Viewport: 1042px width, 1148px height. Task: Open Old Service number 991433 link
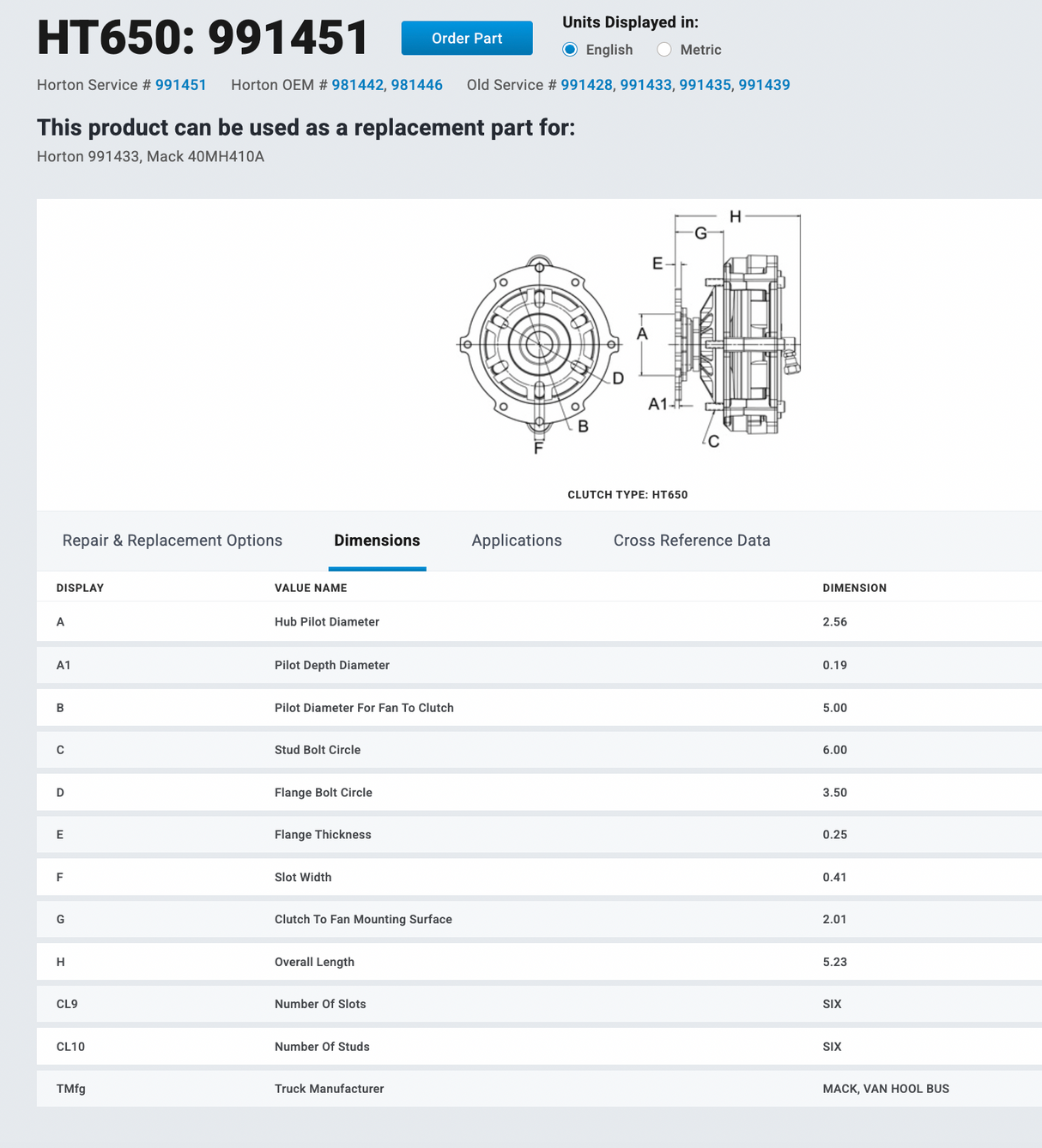645,85
